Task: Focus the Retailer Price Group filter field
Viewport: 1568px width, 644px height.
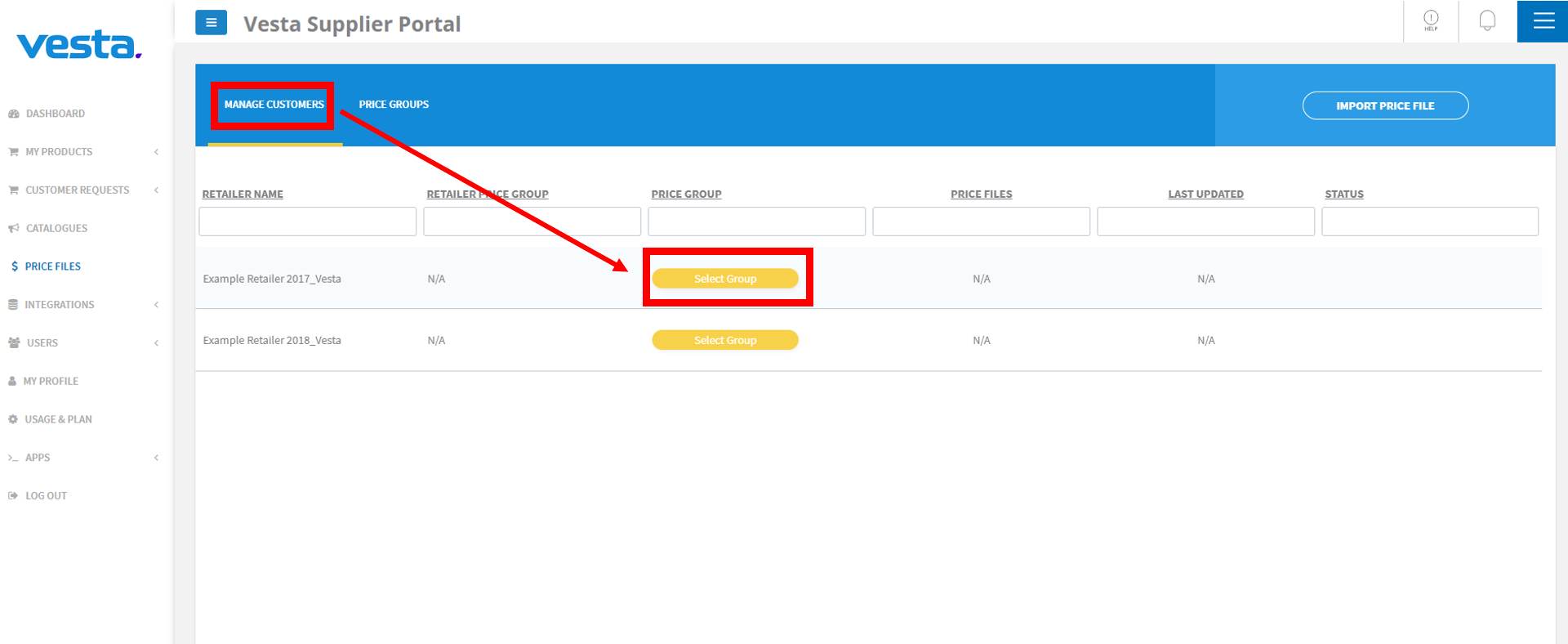Action: (x=532, y=221)
